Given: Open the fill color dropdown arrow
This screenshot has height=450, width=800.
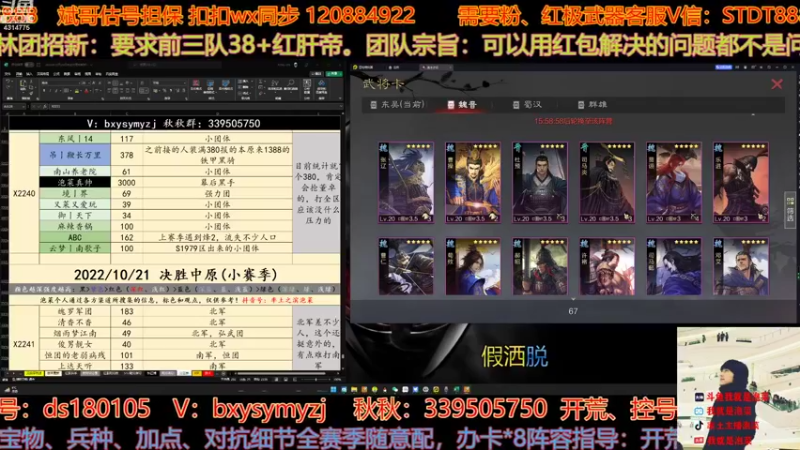Looking at the screenshot, I should (x=81, y=90).
